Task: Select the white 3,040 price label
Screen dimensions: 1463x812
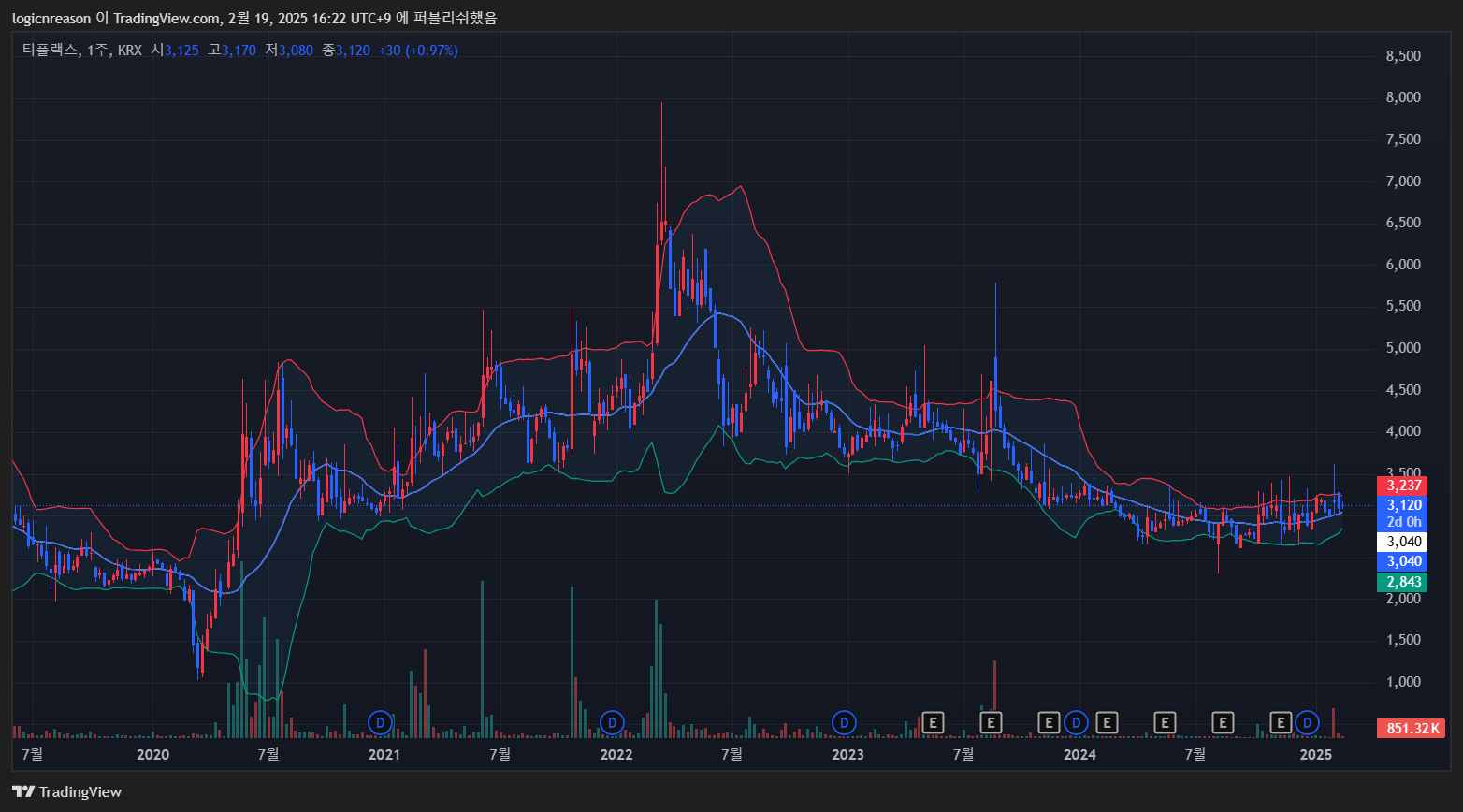Action: coord(1402,542)
